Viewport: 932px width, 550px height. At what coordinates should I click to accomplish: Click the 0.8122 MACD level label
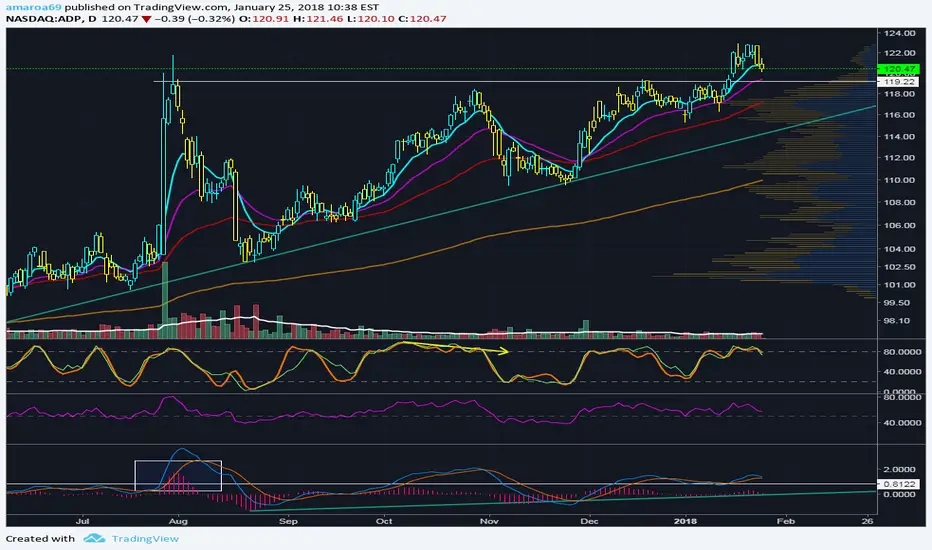[899, 485]
